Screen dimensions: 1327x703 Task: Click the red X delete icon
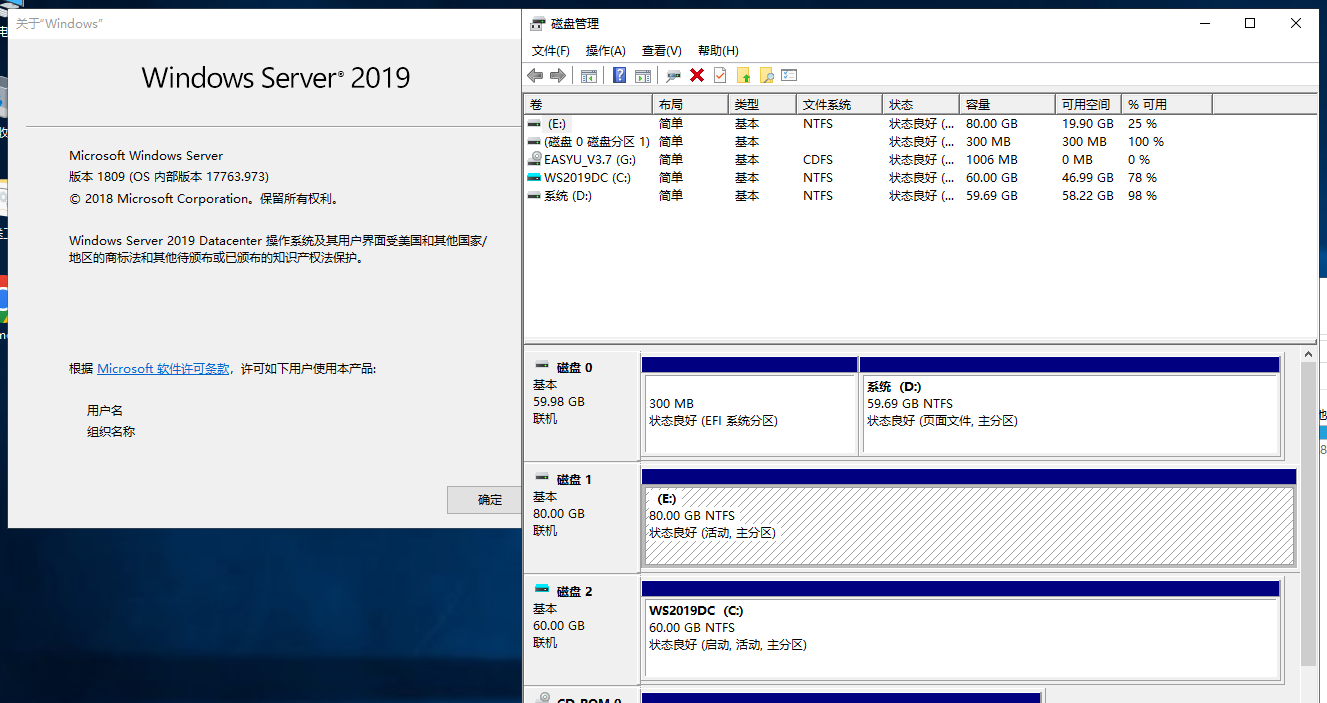tap(697, 76)
